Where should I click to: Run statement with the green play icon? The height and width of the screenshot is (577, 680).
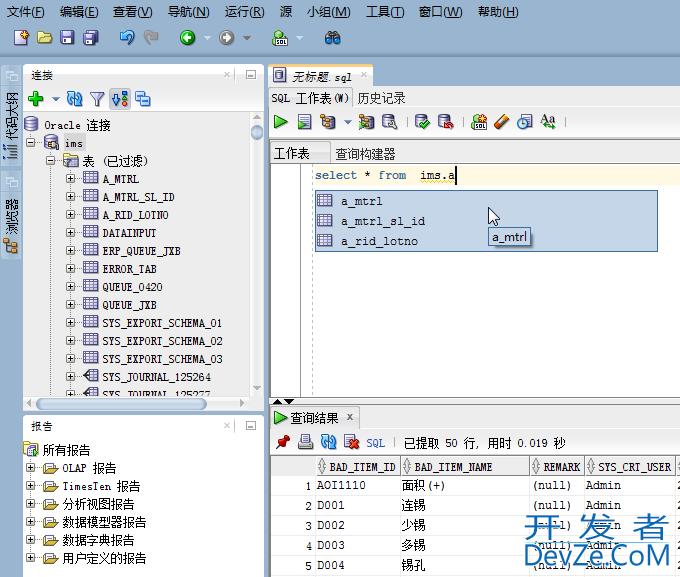pos(281,122)
